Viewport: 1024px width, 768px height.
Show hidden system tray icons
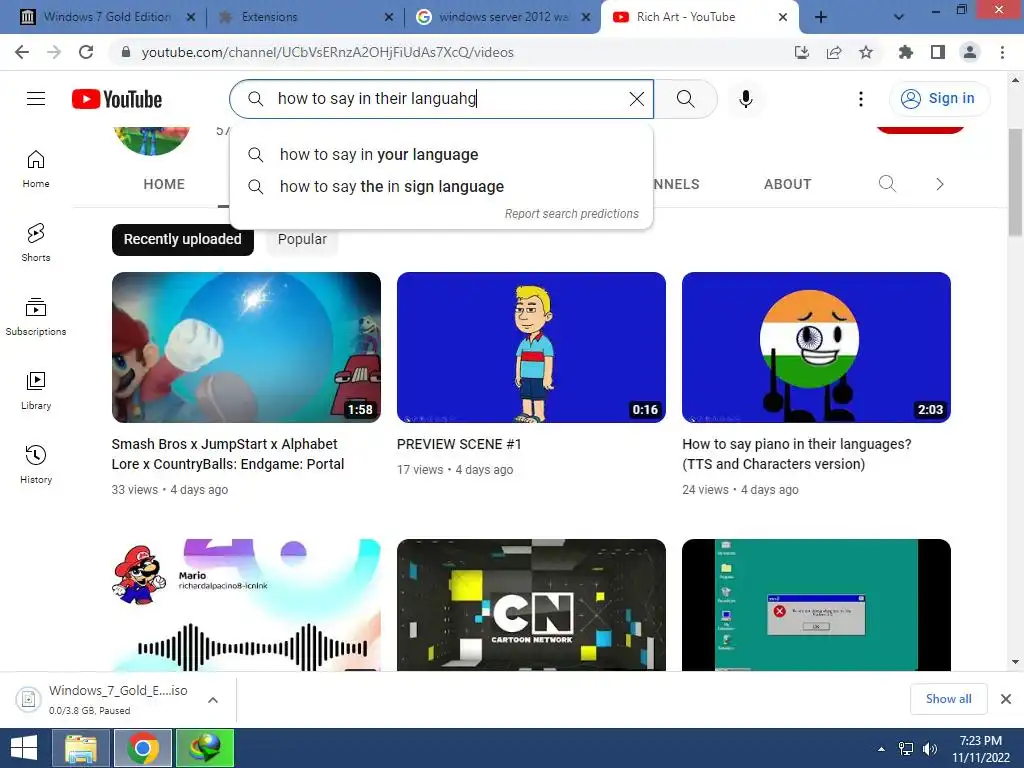coord(882,749)
